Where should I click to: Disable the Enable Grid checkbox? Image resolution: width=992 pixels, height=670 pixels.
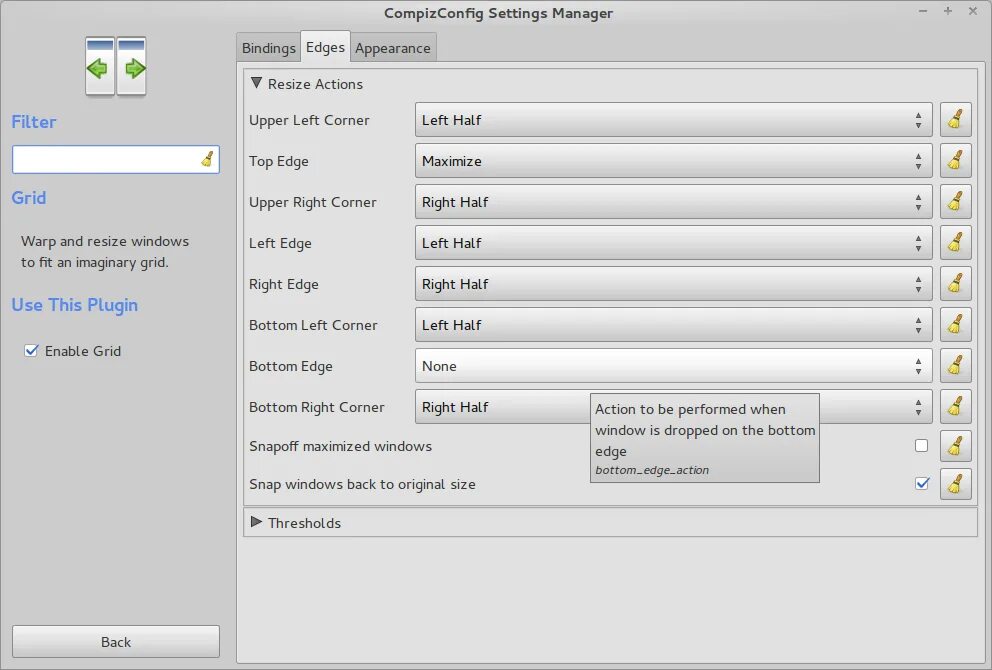coord(31,351)
